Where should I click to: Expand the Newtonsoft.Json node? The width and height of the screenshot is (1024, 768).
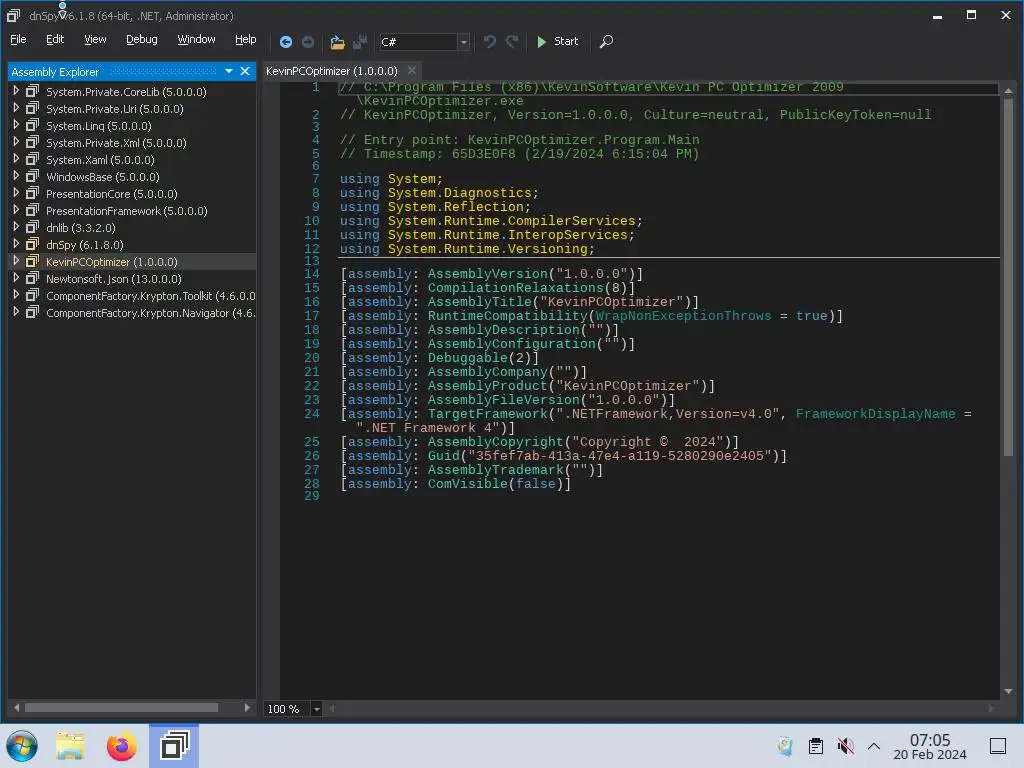click(16, 278)
